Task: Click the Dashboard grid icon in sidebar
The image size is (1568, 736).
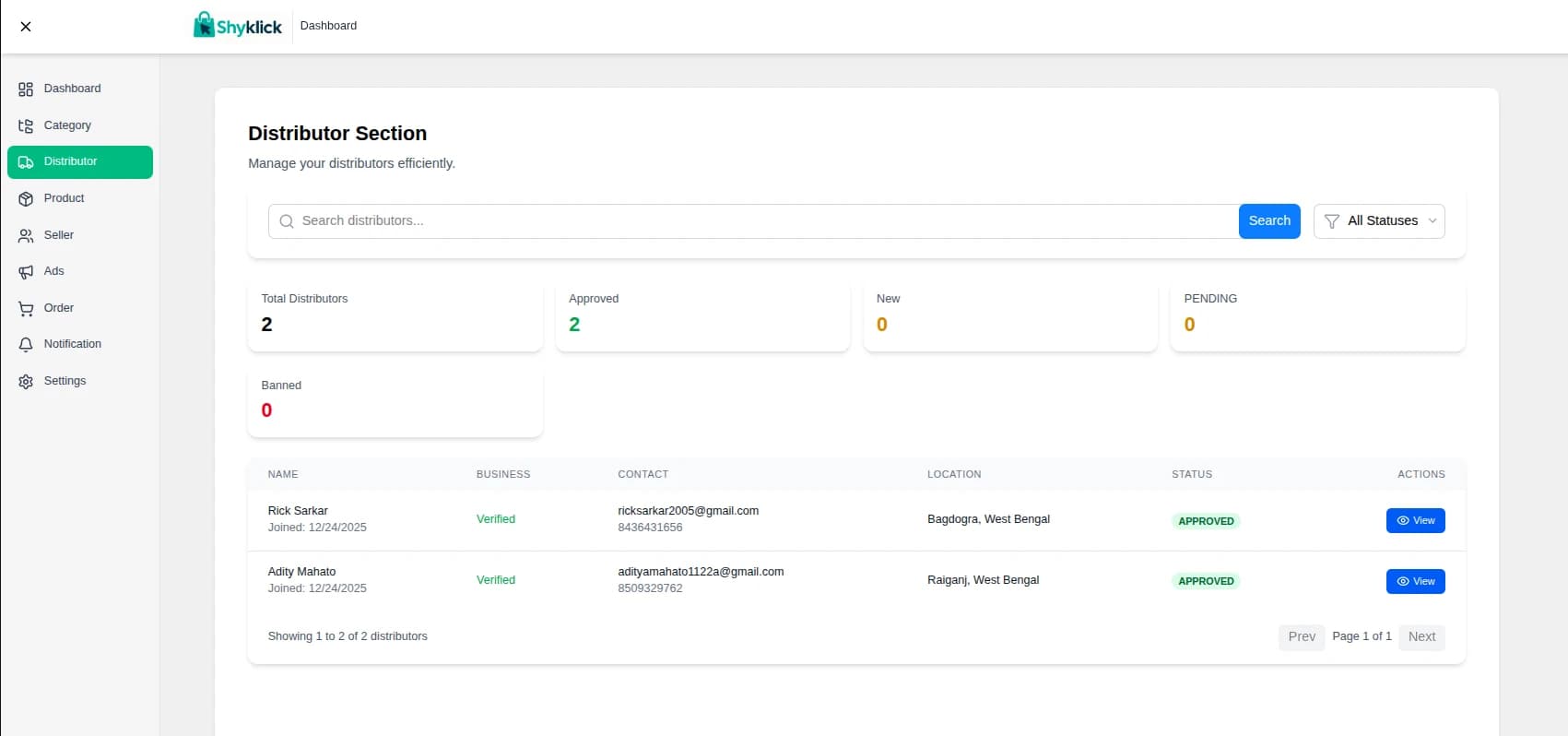Action: tap(26, 89)
